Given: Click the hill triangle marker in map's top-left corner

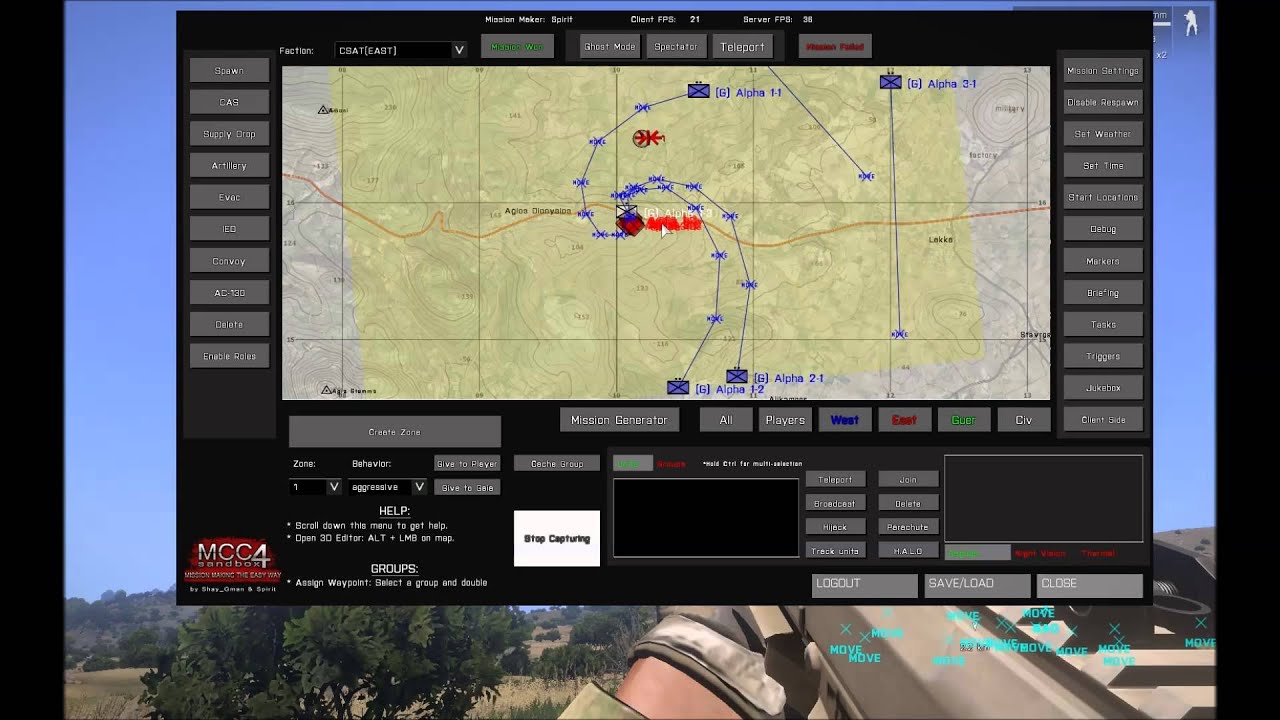Looking at the screenshot, I should [x=324, y=109].
